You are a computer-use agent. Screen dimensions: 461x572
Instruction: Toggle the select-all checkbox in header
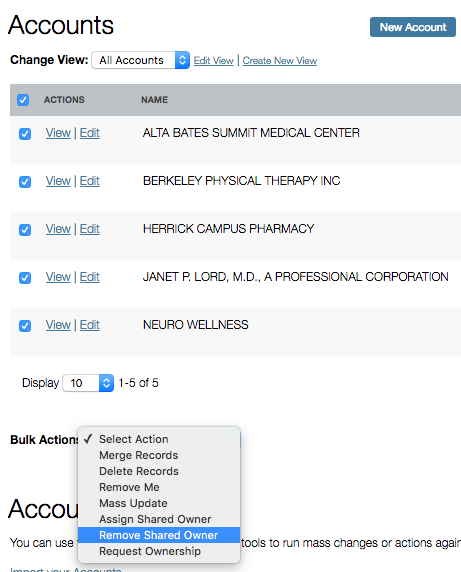pos(23,100)
